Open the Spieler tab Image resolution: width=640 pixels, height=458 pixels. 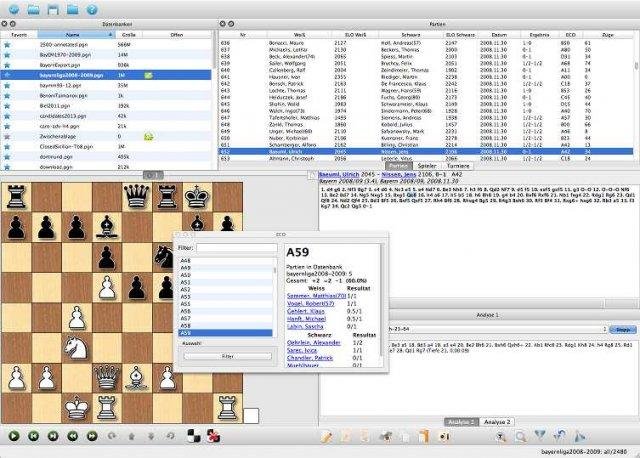pos(427,166)
